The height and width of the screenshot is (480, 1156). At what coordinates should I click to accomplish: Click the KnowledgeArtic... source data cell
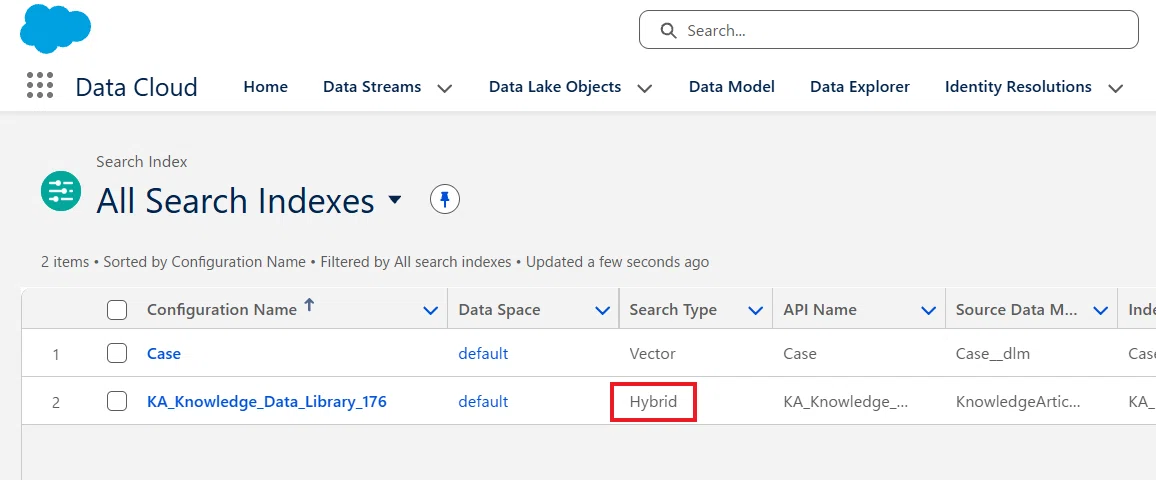1017,402
